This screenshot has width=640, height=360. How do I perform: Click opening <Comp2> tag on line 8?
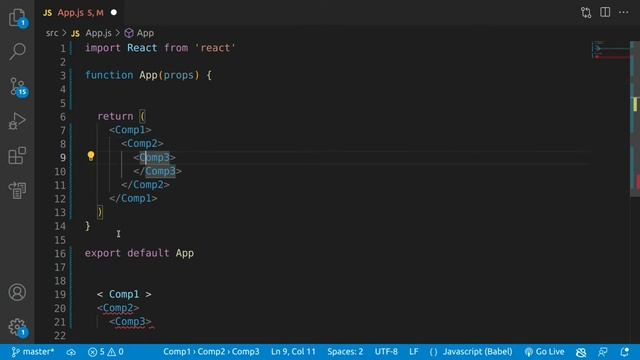tap(142, 143)
